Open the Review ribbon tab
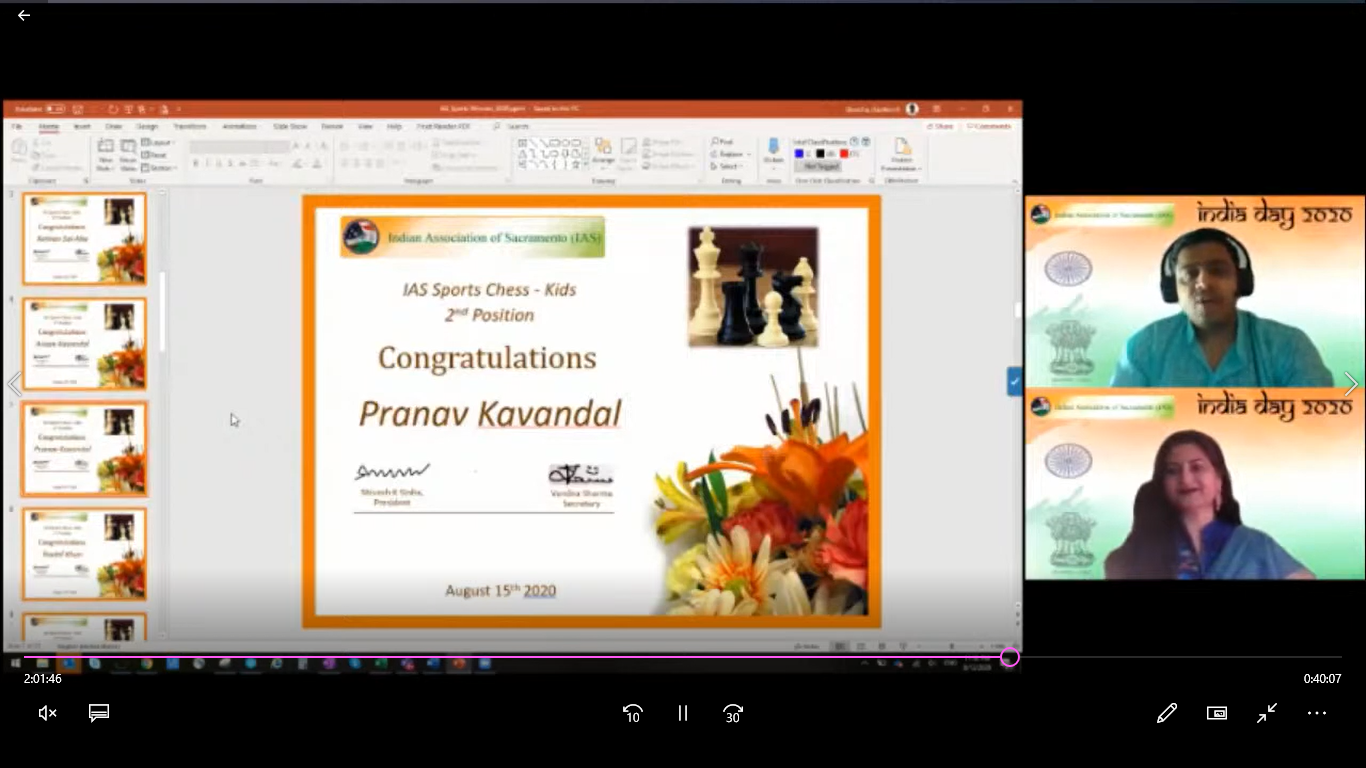This screenshot has height=768, width=1366. pyautogui.click(x=332, y=127)
